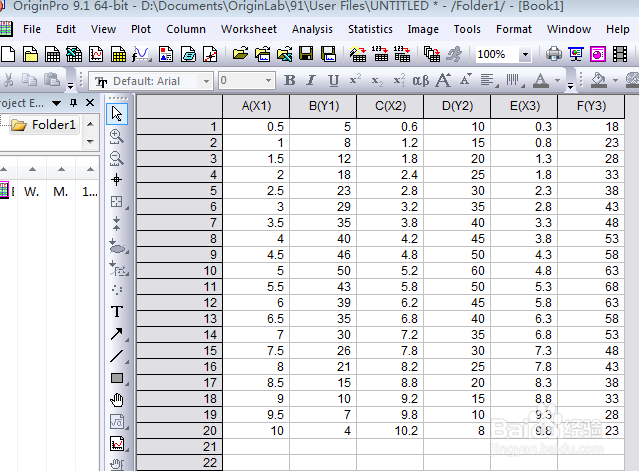639x471 pixels.
Task: Select Folder1 in Project Explorer
Action: (44, 125)
